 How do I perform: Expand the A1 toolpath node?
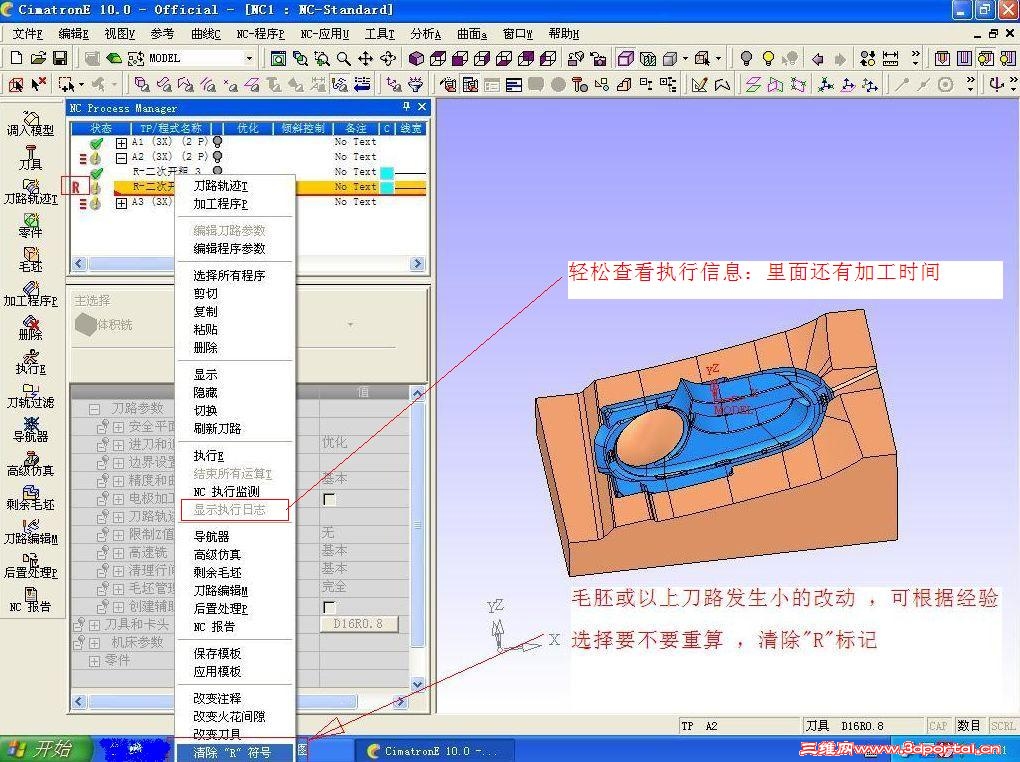click(x=121, y=142)
